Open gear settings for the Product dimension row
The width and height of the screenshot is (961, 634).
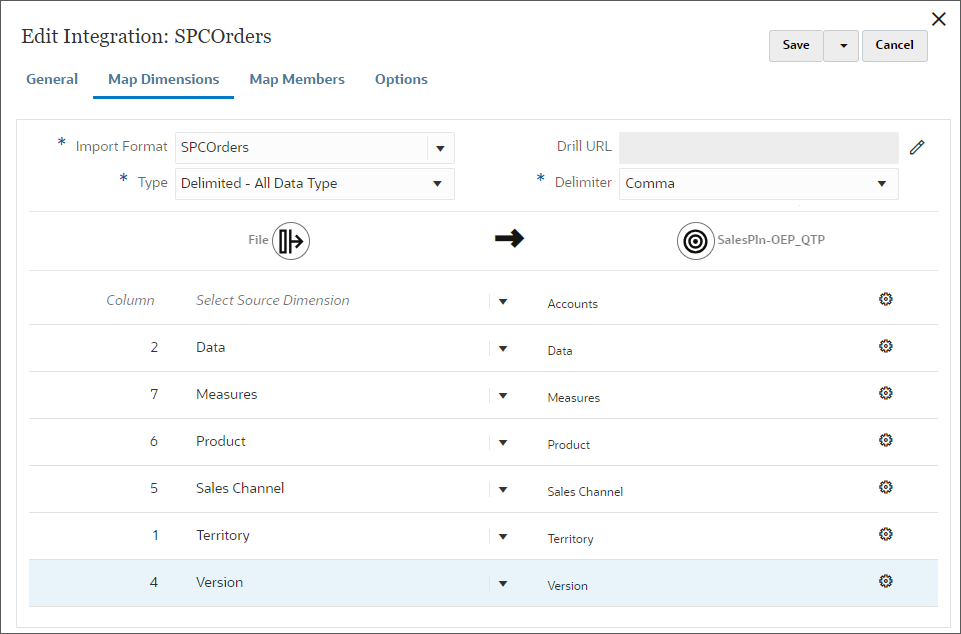(x=885, y=439)
